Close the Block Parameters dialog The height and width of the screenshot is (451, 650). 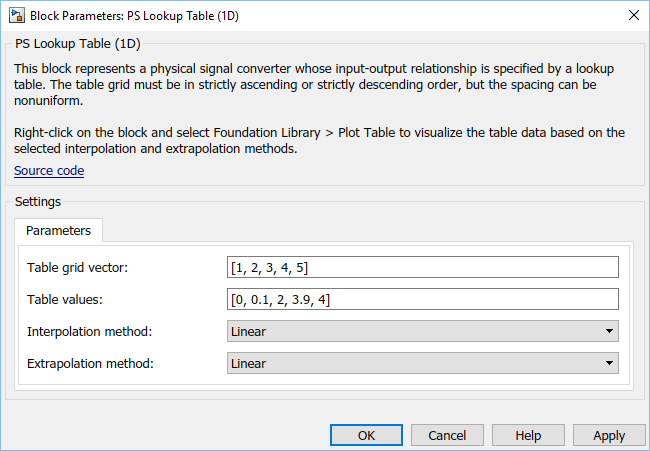tap(633, 16)
